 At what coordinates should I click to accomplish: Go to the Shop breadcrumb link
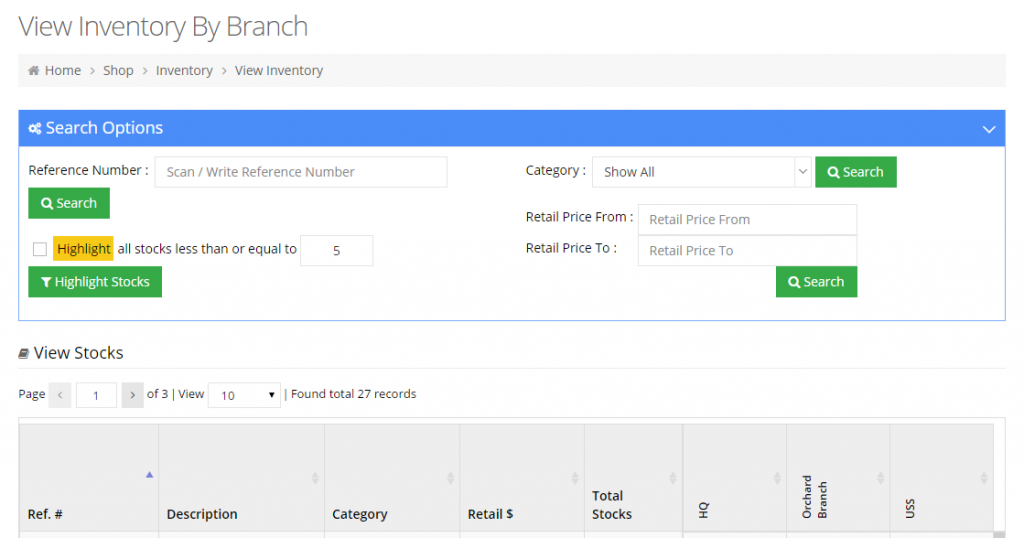(118, 71)
